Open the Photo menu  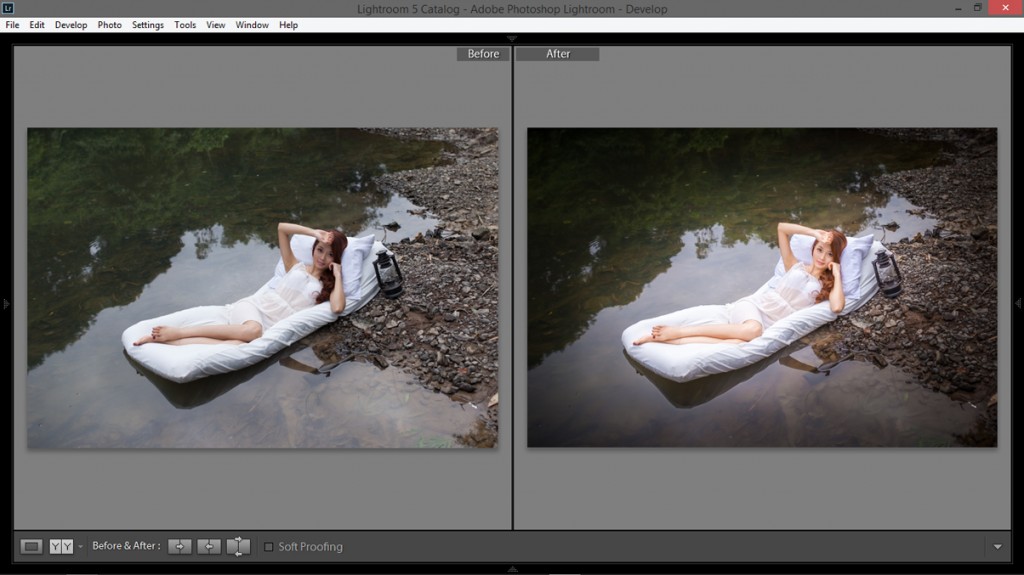(x=109, y=25)
